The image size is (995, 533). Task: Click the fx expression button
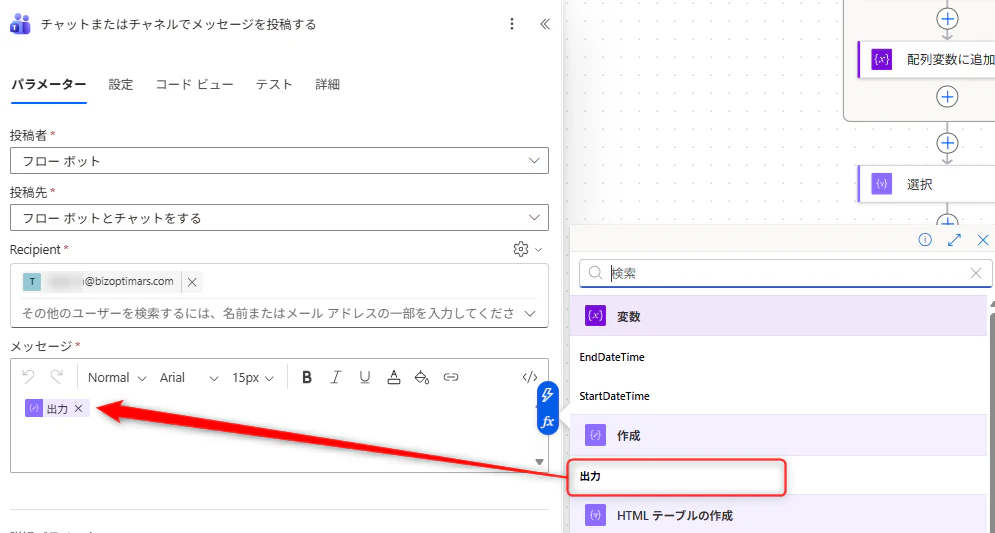pyautogui.click(x=548, y=421)
